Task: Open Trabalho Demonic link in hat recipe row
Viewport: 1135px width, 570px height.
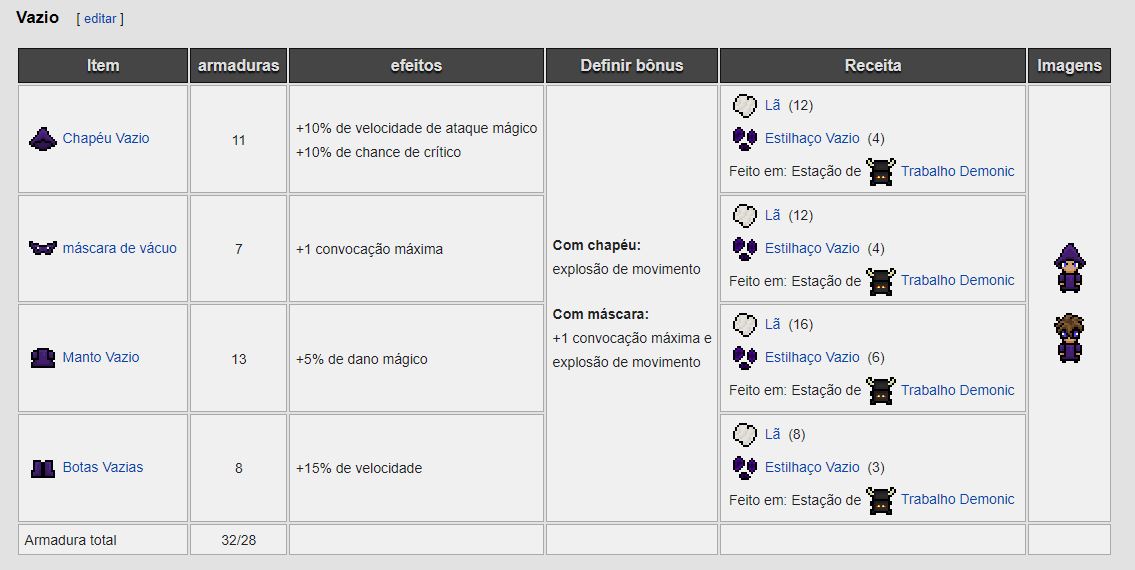Action: pos(957,171)
